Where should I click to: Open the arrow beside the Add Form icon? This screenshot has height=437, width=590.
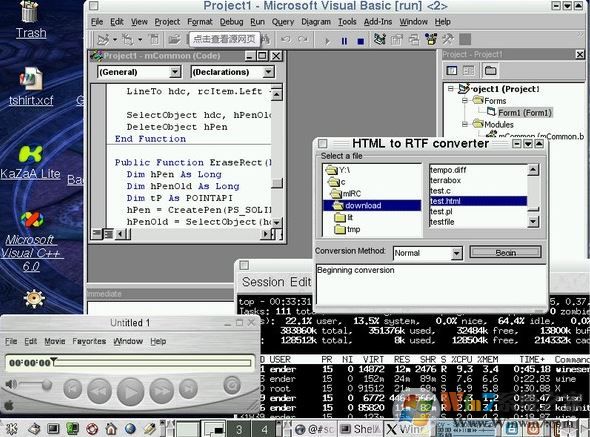140,40
